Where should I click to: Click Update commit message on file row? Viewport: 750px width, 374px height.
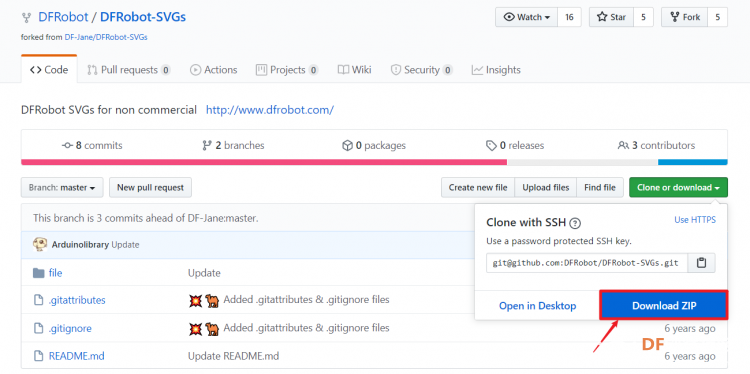click(x=204, y=273)
